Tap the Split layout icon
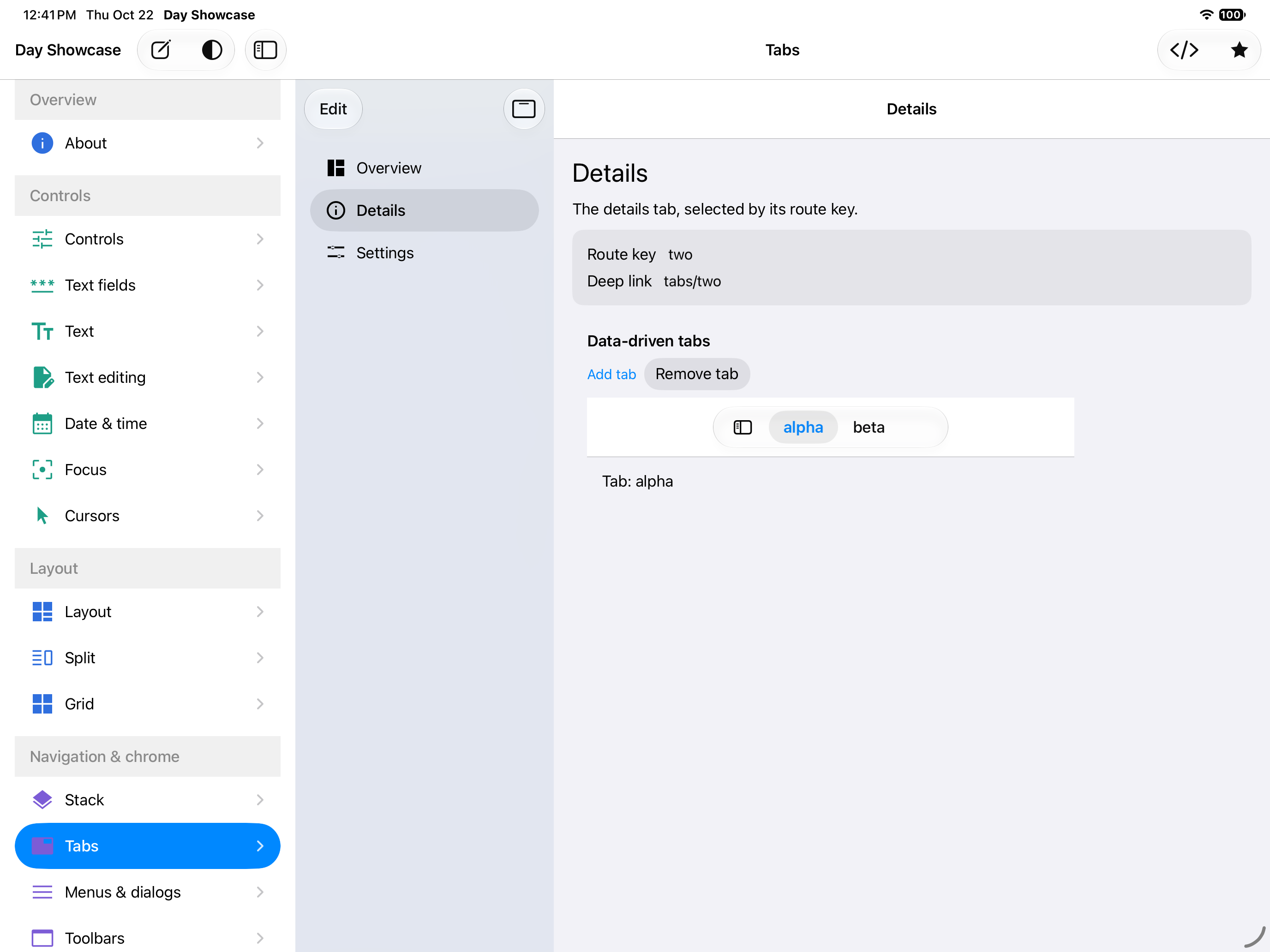Image resolution: width=1270 pixels, height=952 pixels. coord(42,658)
